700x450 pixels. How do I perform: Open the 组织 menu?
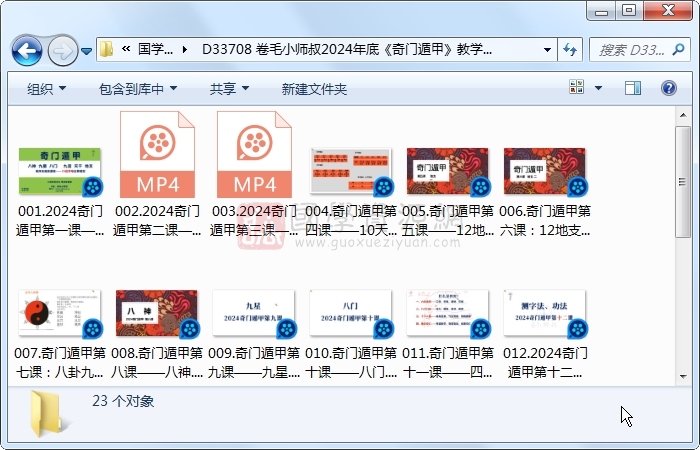[x=46, y=89]
